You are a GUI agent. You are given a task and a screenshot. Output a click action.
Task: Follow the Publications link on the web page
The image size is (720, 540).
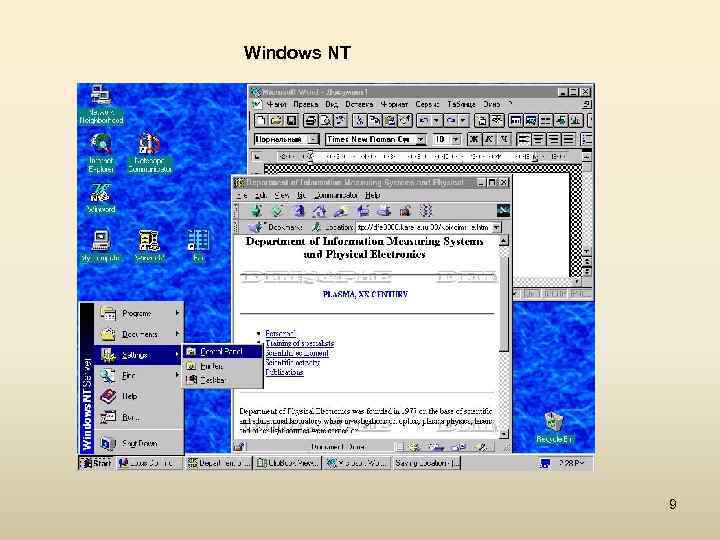point(284,372)
